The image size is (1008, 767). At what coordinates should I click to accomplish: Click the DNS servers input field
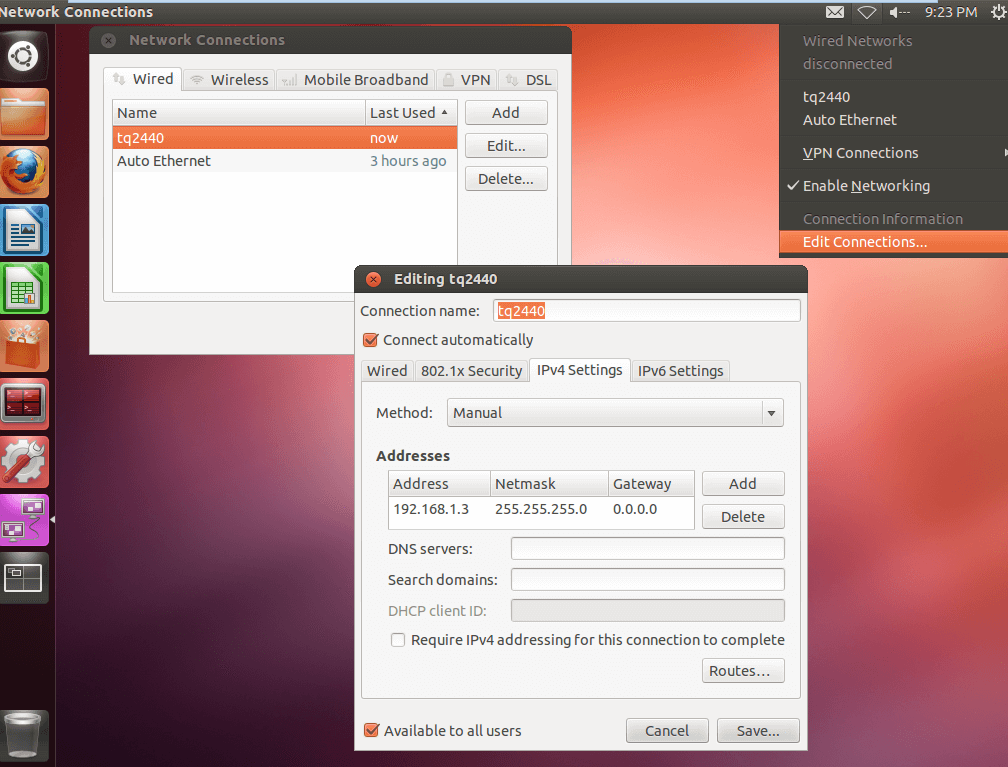[x=647, y=549]
